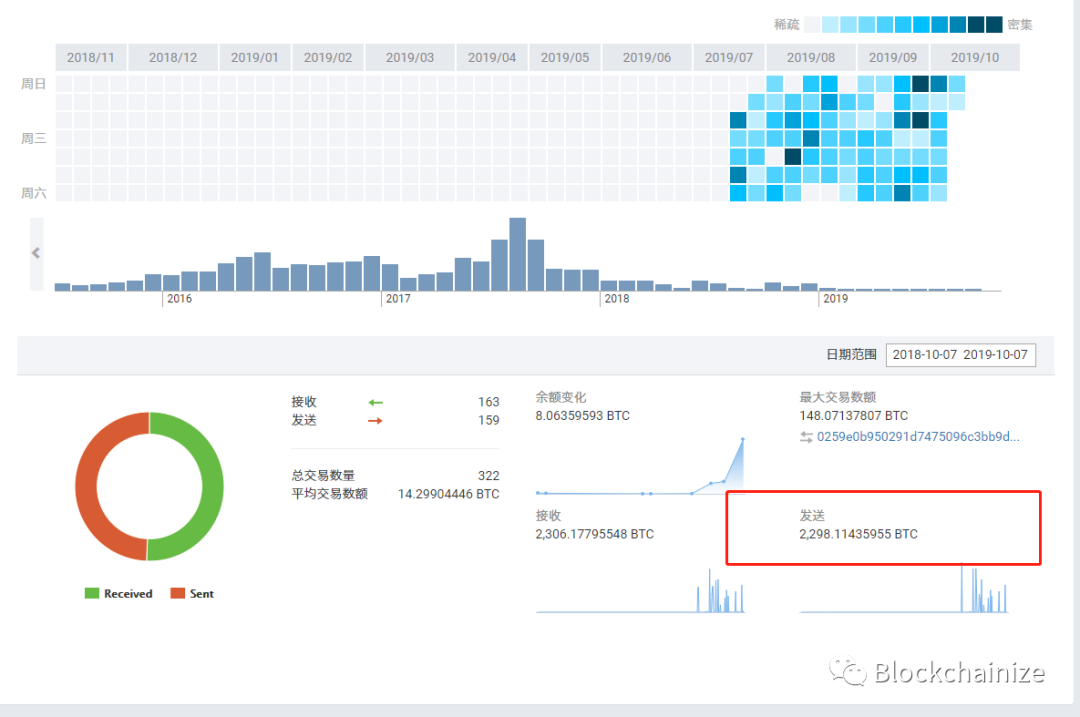Screen dimensions: 1080x717
Task: Click the green Received legend swatch
Action: pos(92,593)
